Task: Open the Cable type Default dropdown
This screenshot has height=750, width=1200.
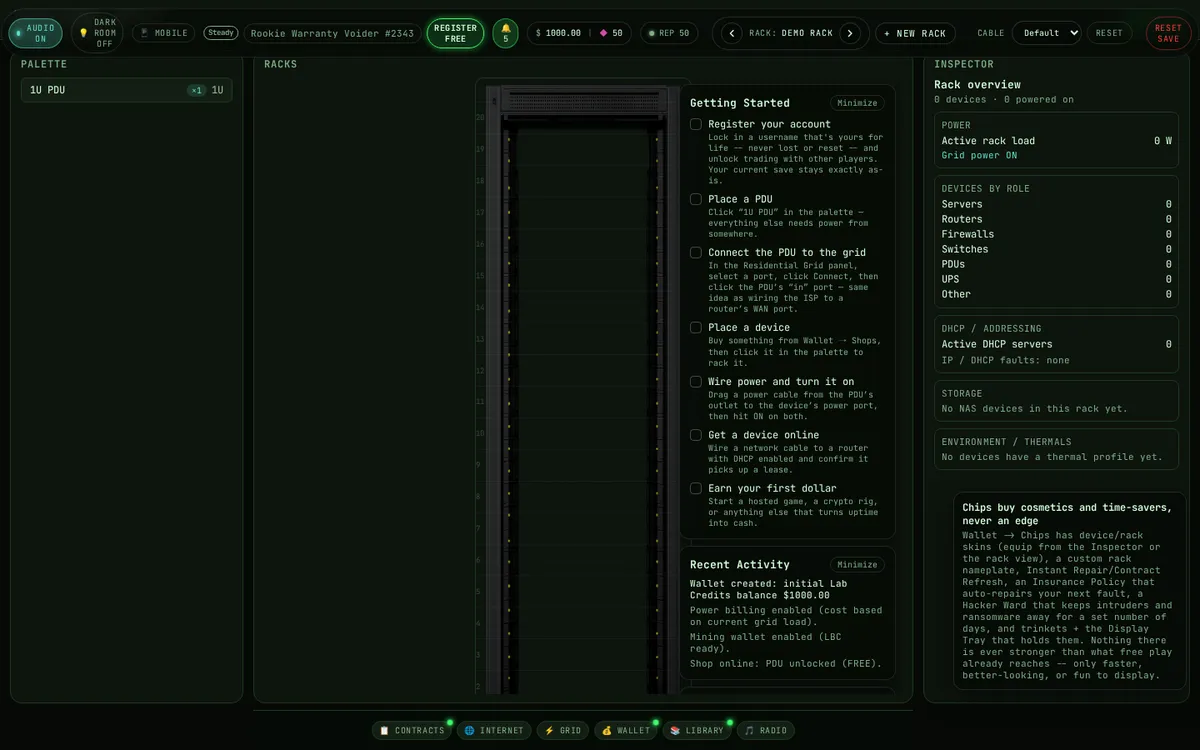Action: pos(1046,33)
